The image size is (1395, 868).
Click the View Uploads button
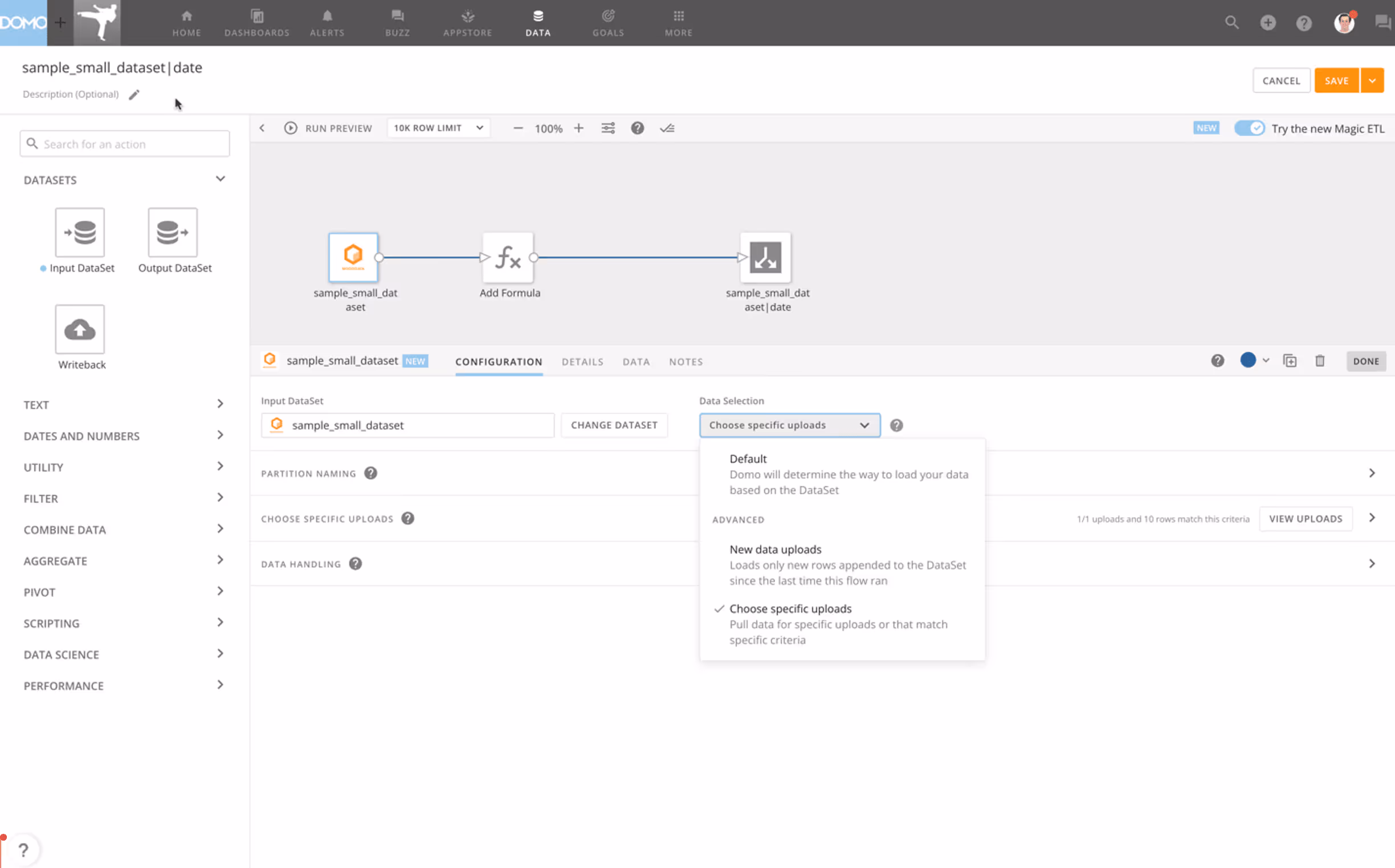point(1305,518)
